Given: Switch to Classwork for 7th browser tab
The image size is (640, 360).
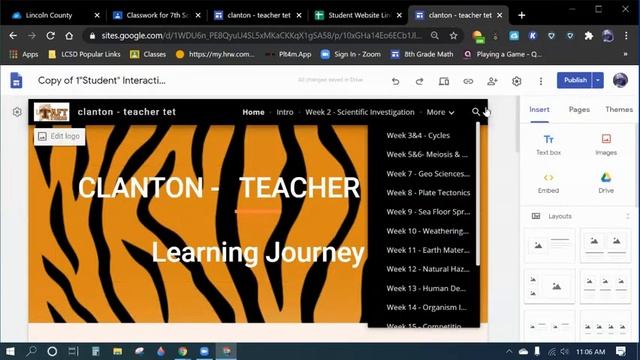Looking at the screenshot, I should click(x=157, y=16).
